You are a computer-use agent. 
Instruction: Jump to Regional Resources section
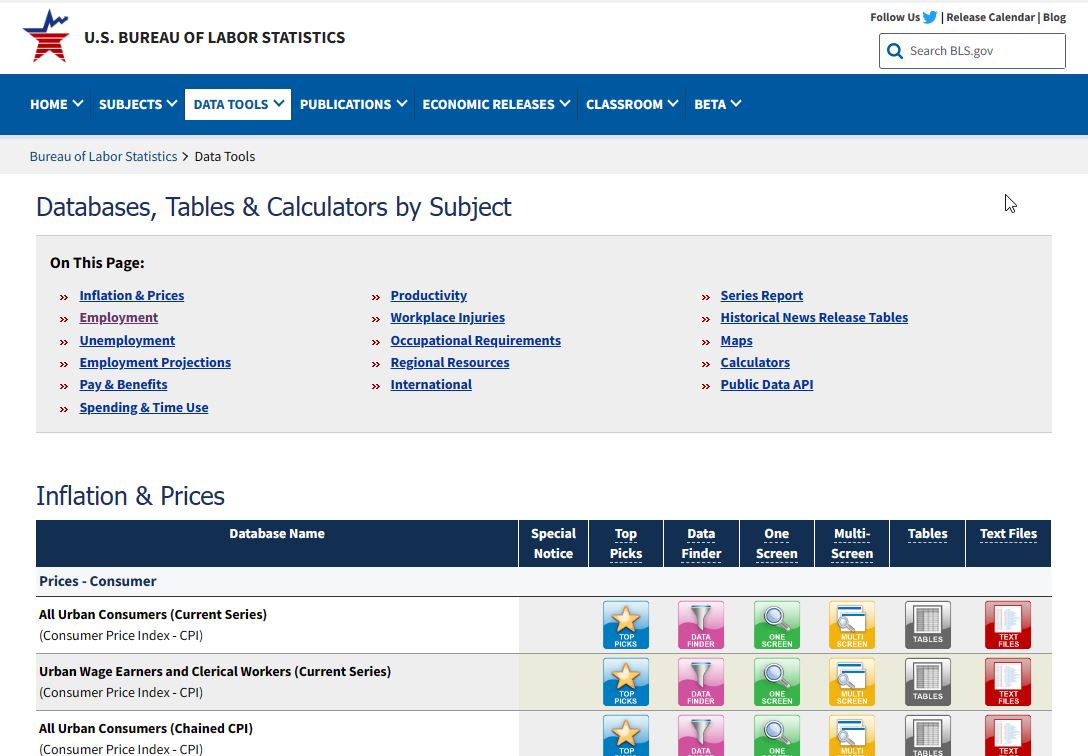click(x=450, y=363)
